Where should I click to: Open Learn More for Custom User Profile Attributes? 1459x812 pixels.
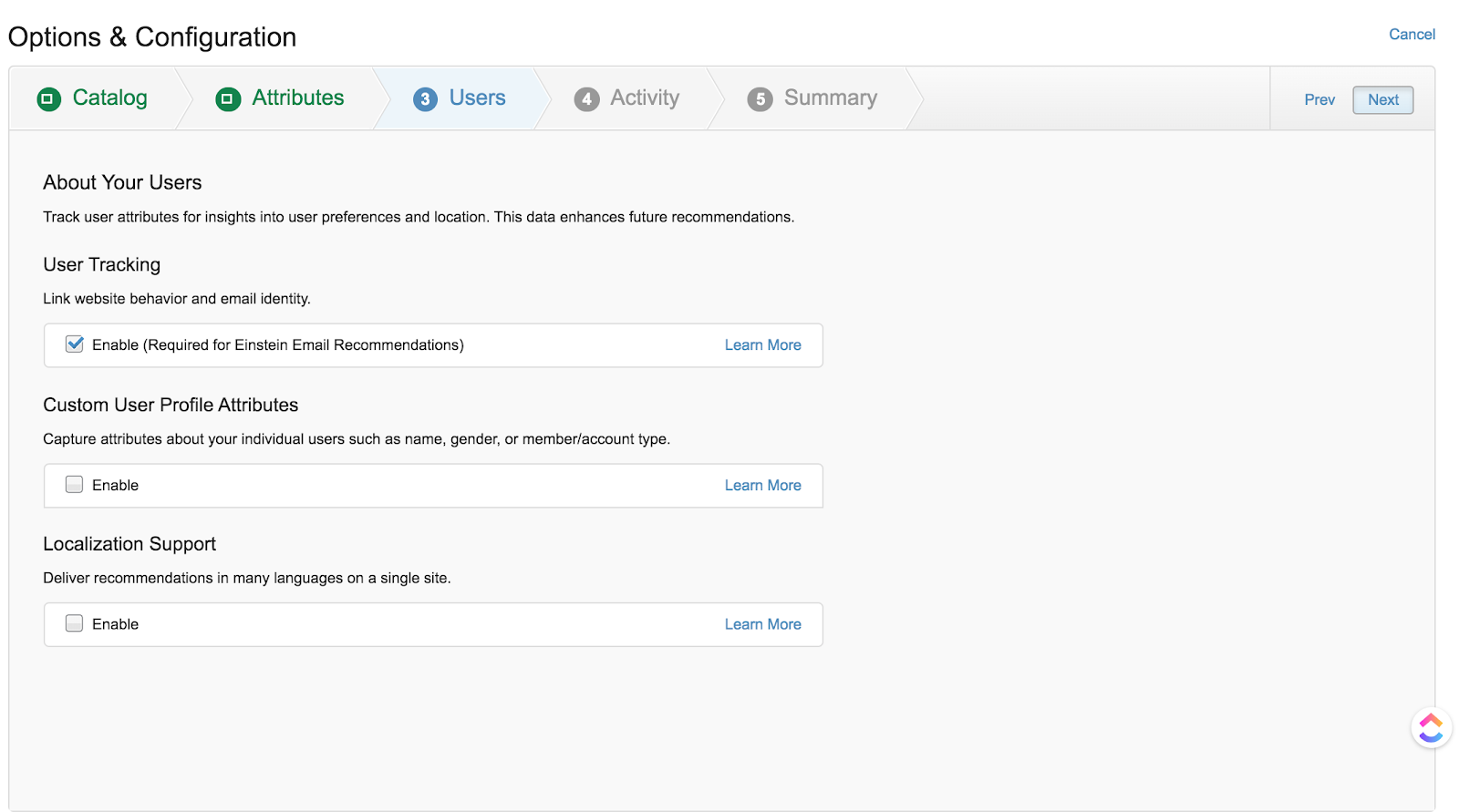762,486
